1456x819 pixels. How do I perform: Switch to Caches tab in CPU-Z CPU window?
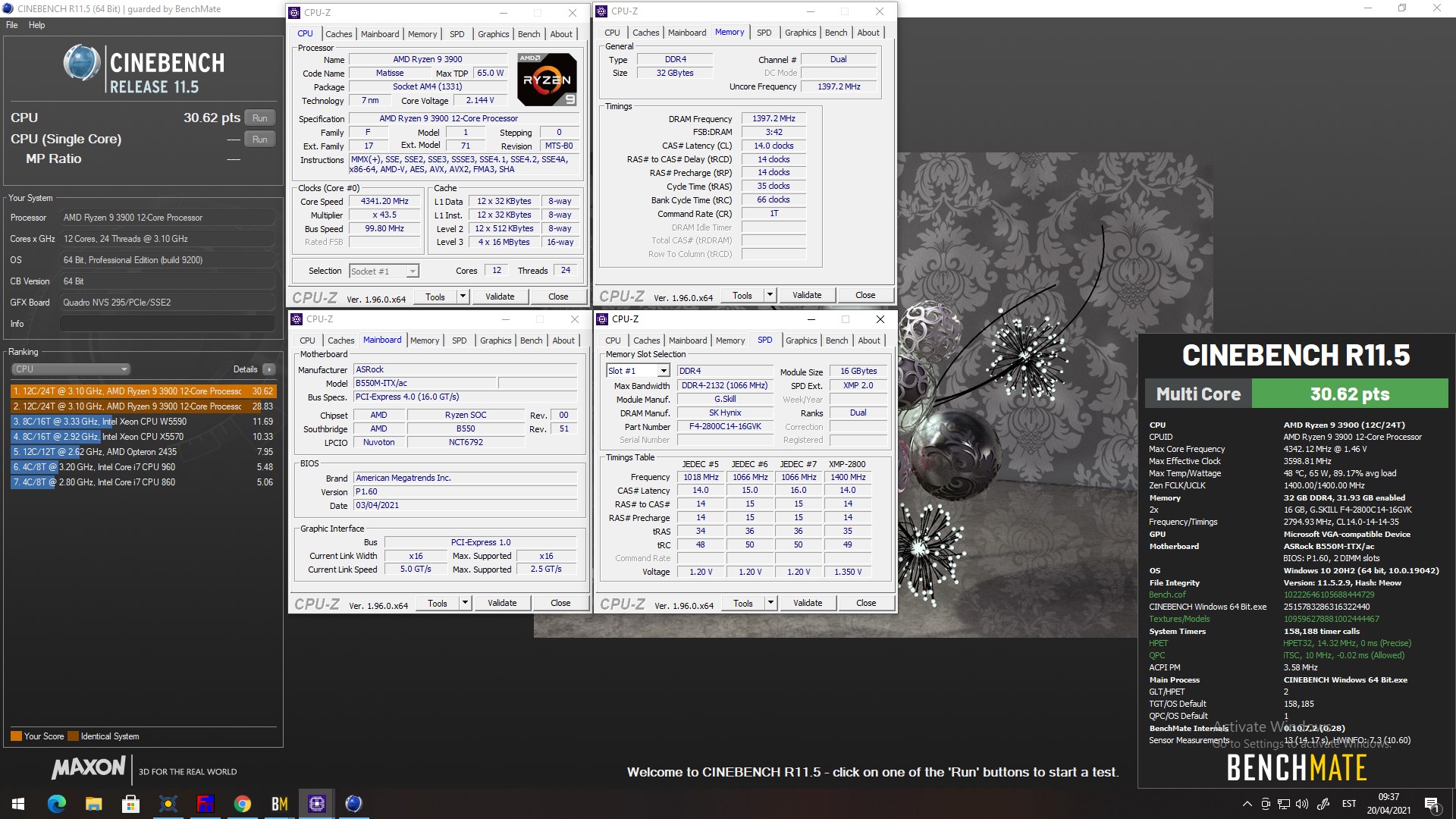pyautogui.click(x=338, y=34)
